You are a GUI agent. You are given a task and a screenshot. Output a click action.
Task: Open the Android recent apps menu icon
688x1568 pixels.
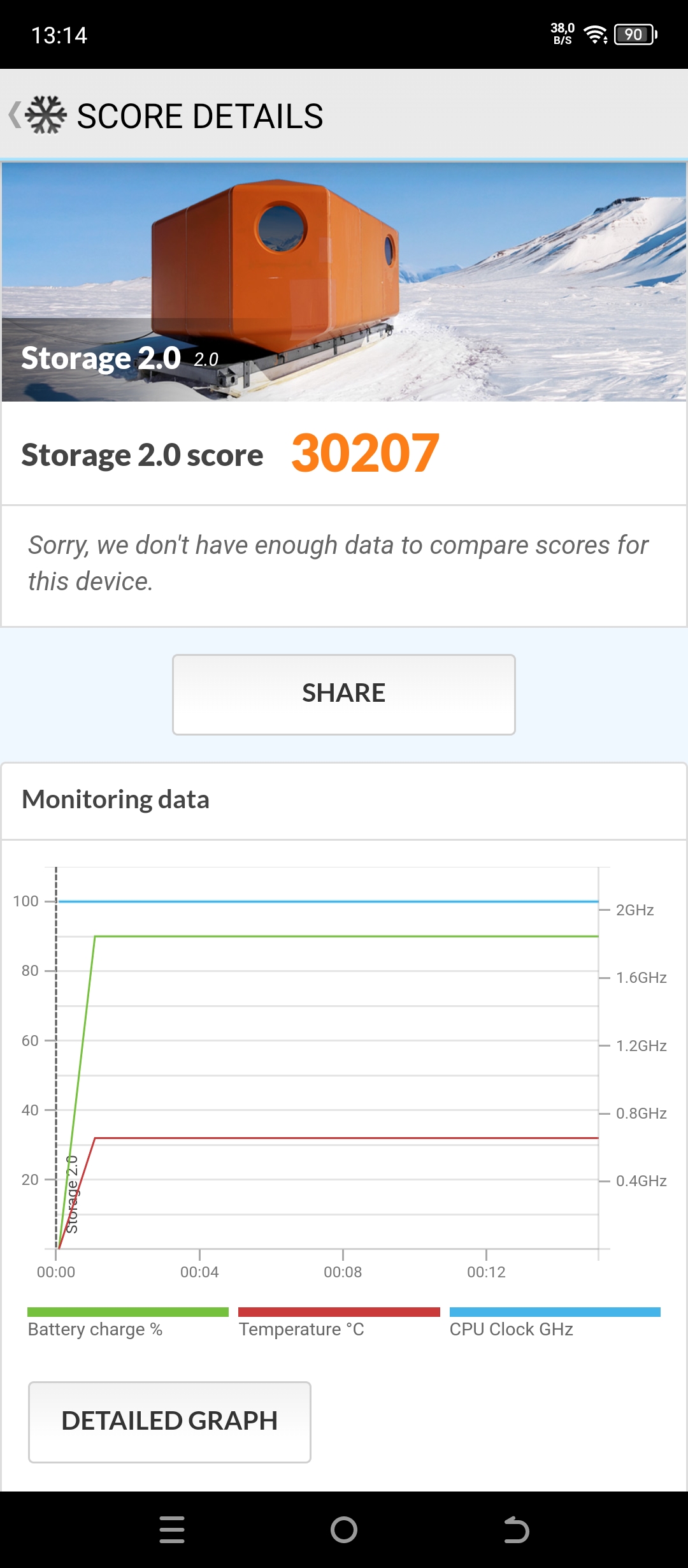click(172, 1530)
